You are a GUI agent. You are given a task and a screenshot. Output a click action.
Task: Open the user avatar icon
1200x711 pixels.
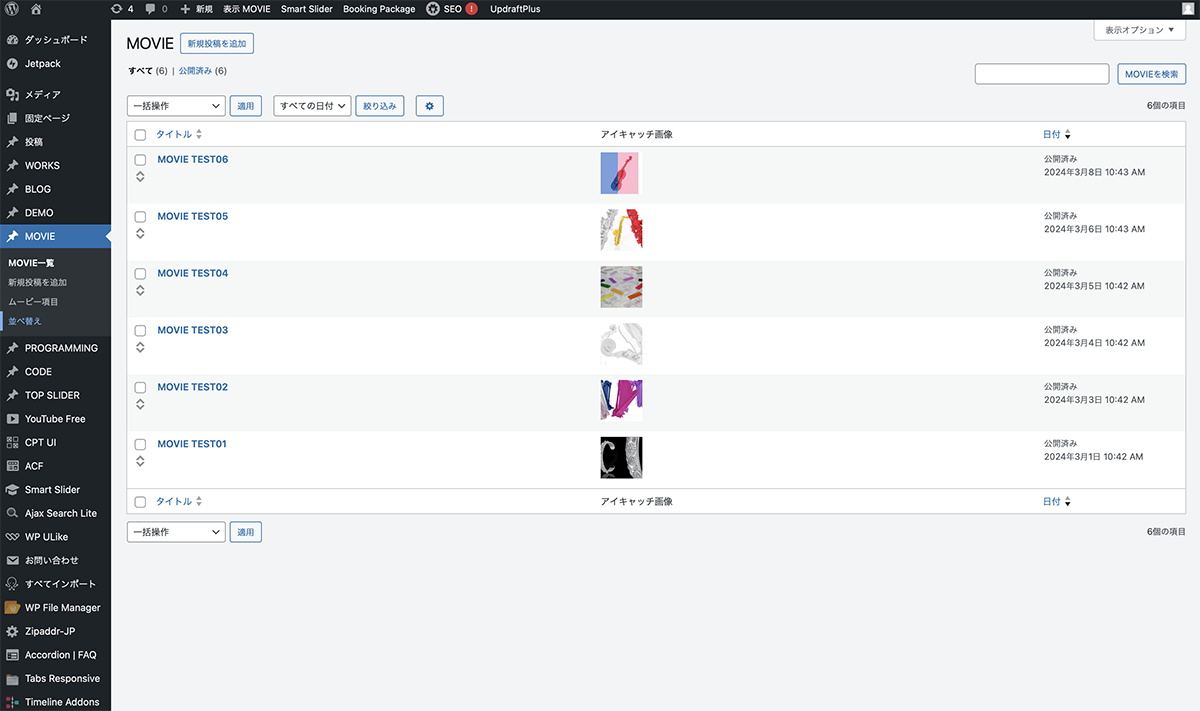[1187, 9]
